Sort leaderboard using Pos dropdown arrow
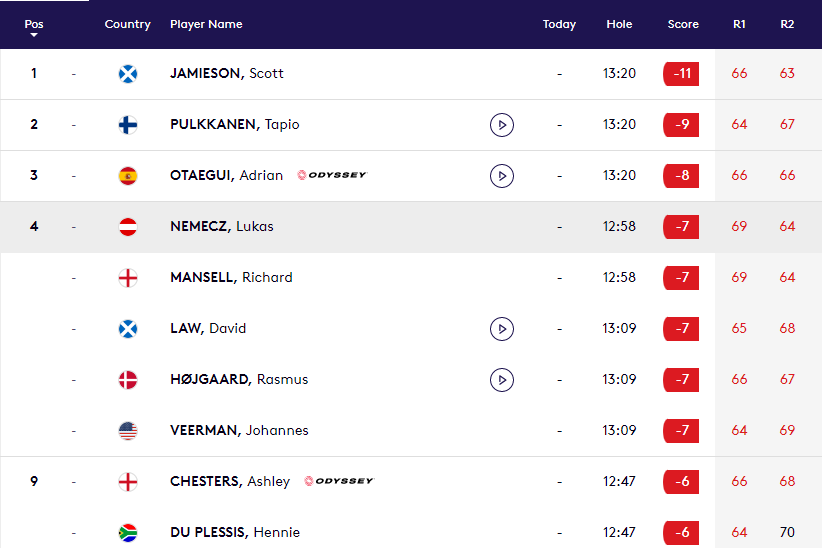Image resolution: width=822 pixels, height=548 pixels. pos(34,35)
